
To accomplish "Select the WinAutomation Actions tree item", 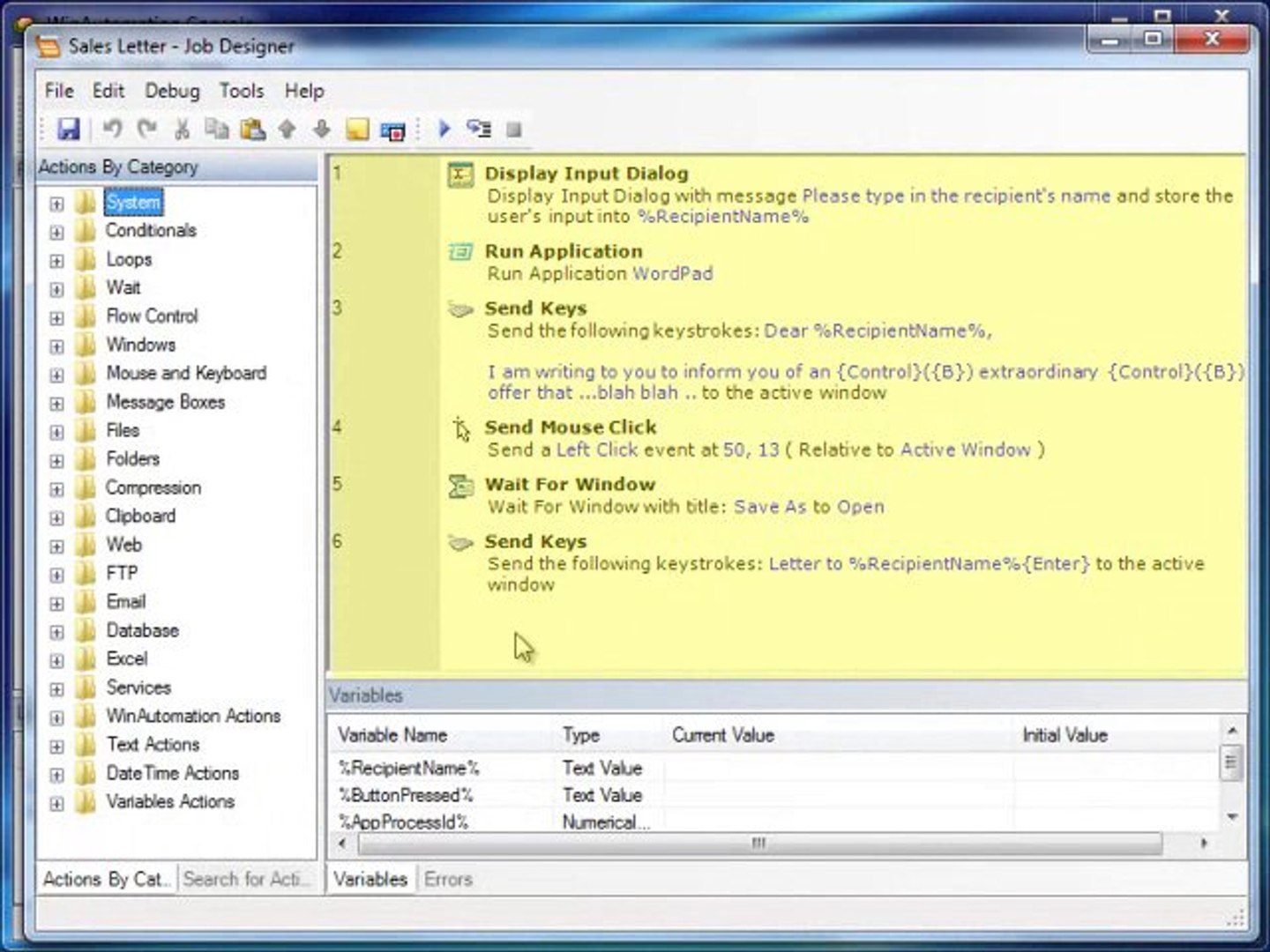I will pyautogui.click(x=193, y=716).
